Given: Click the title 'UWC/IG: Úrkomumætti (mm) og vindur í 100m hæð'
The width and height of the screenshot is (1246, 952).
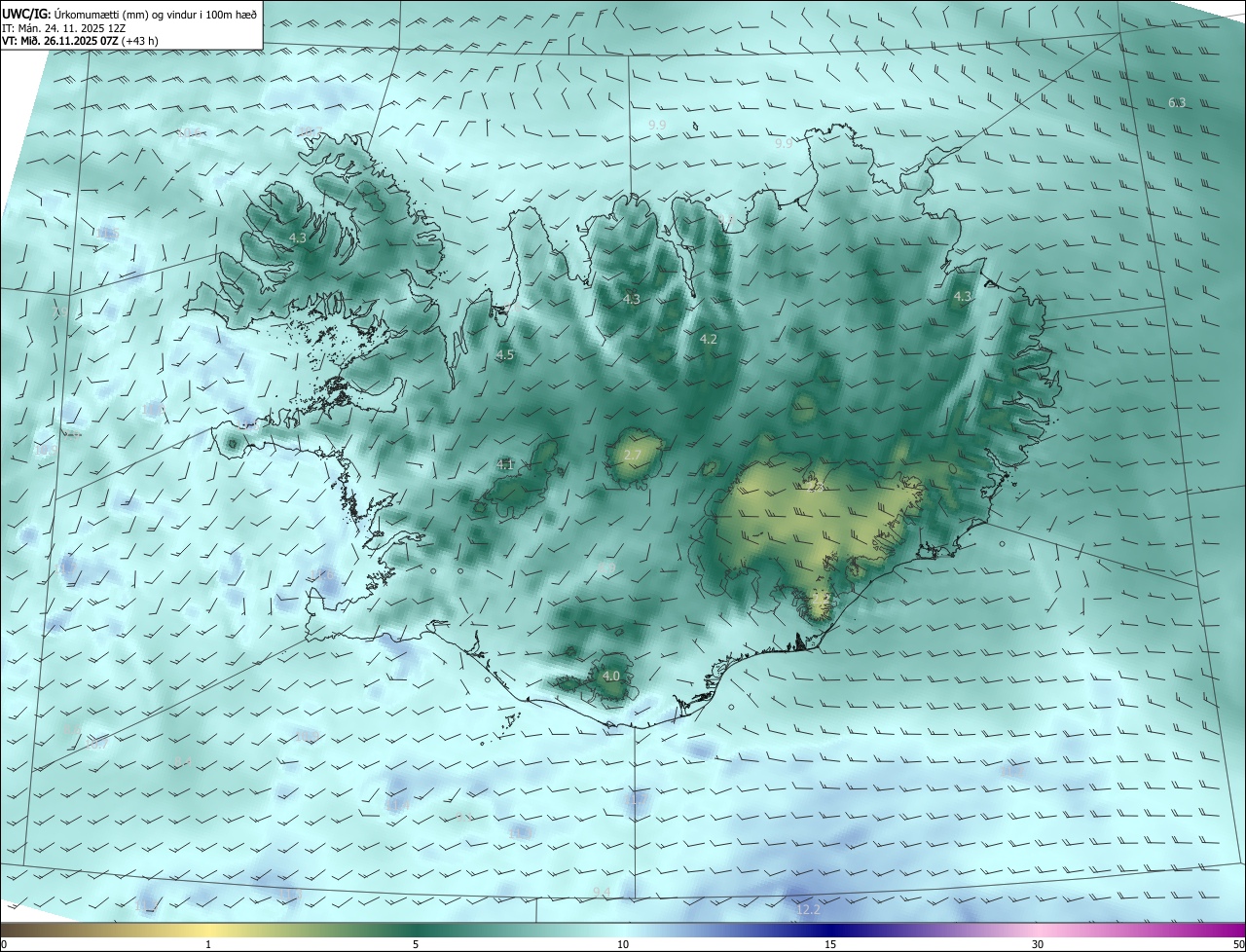Looking at the screenshot, I should click(130, 14).
